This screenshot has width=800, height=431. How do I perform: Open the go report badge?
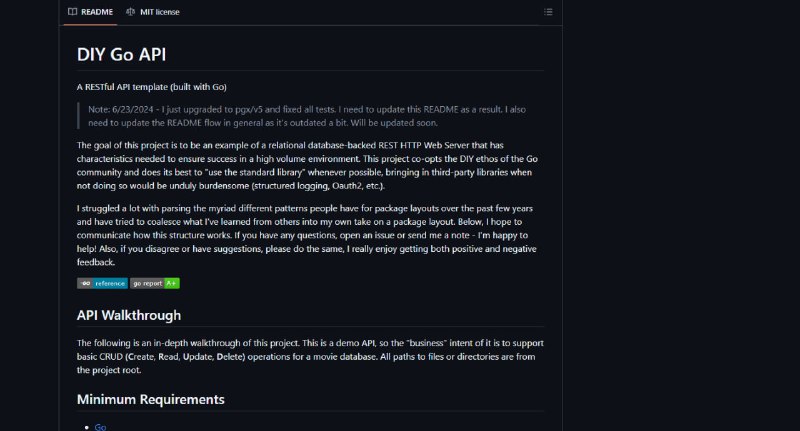[x=155, y=283]
